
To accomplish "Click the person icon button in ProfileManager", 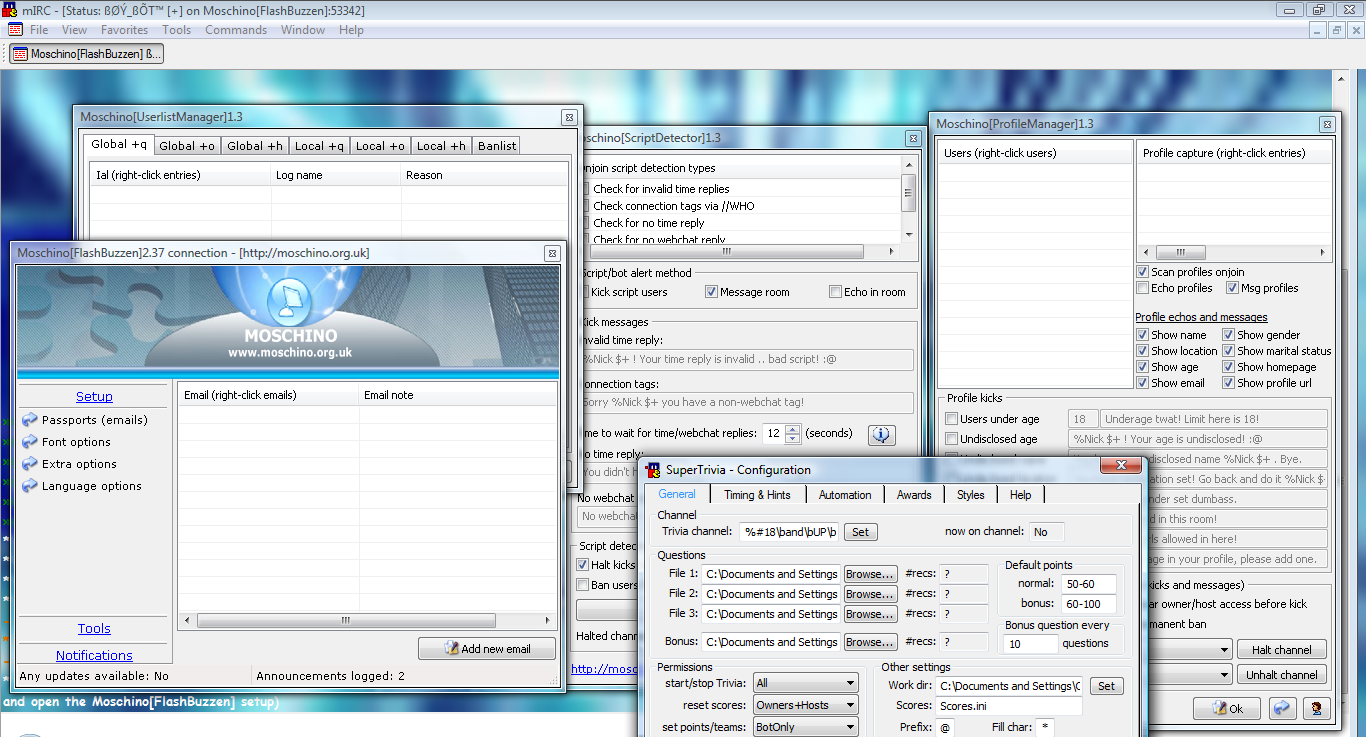I will coord(1316,708).
